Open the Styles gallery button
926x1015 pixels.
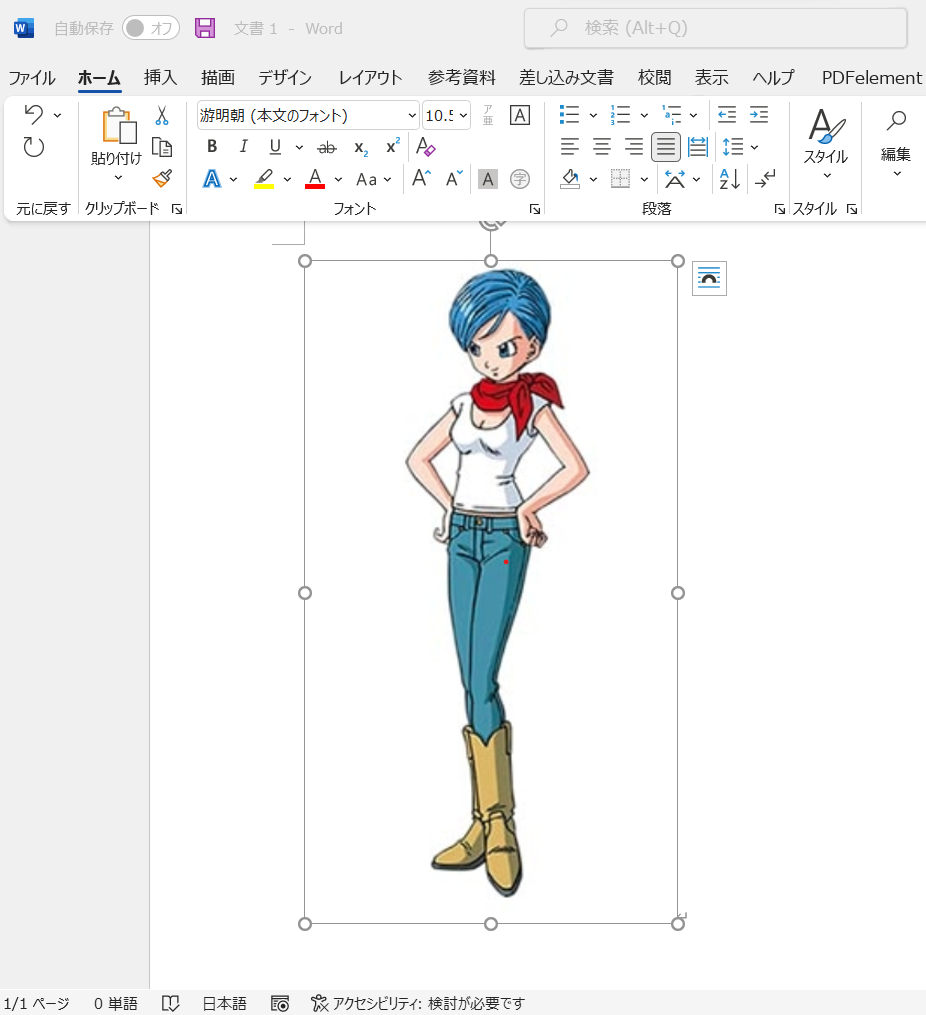826,144
